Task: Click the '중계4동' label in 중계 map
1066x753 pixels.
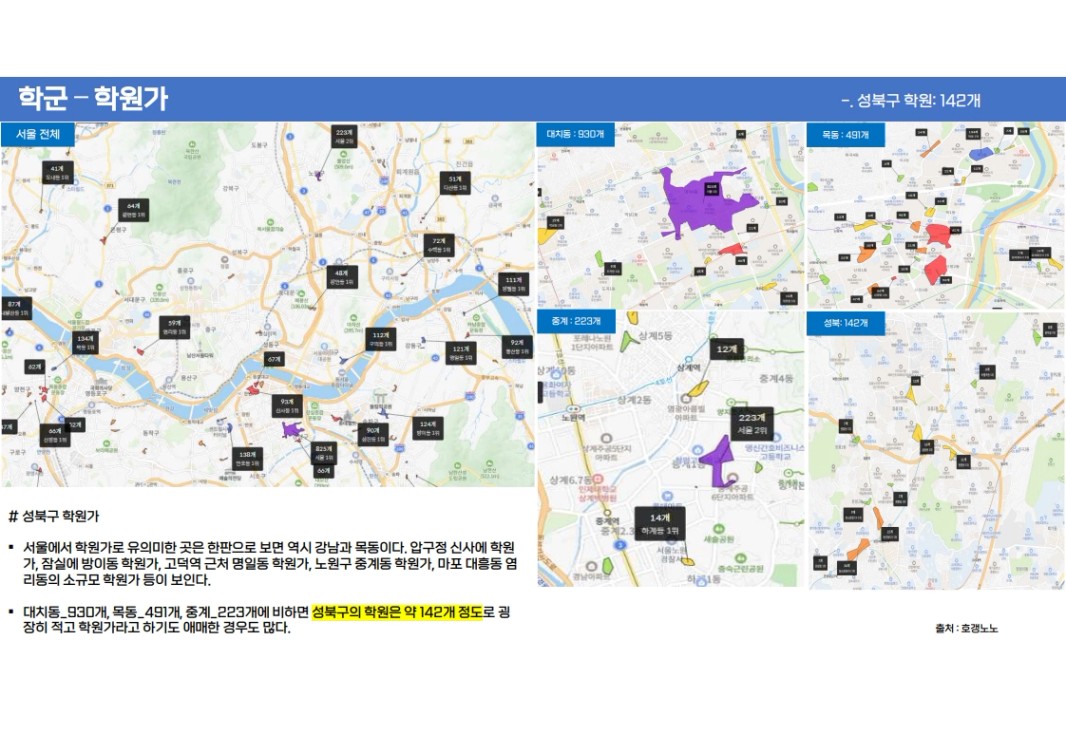Action: [x=776, y=378]
